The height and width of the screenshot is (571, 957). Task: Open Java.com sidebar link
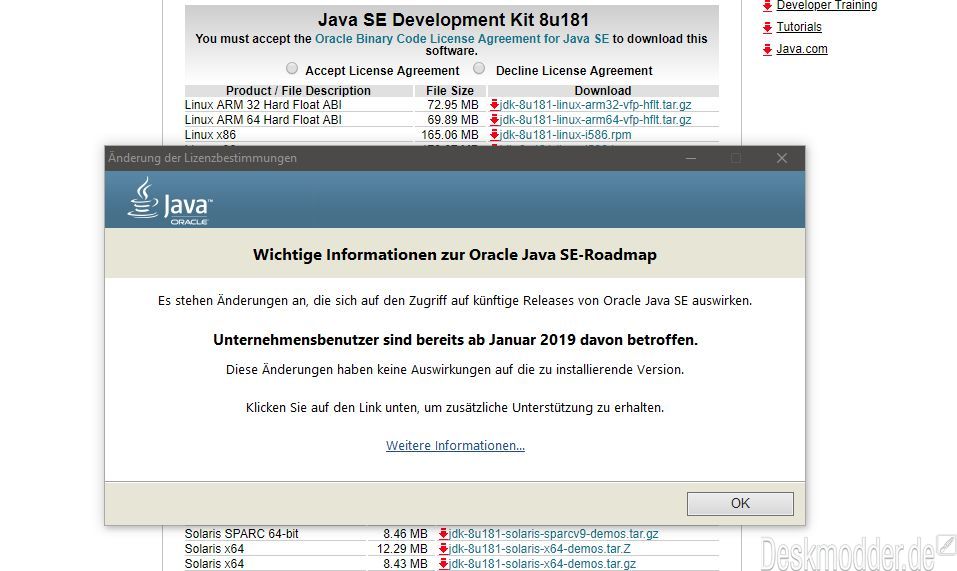[802, 49]
